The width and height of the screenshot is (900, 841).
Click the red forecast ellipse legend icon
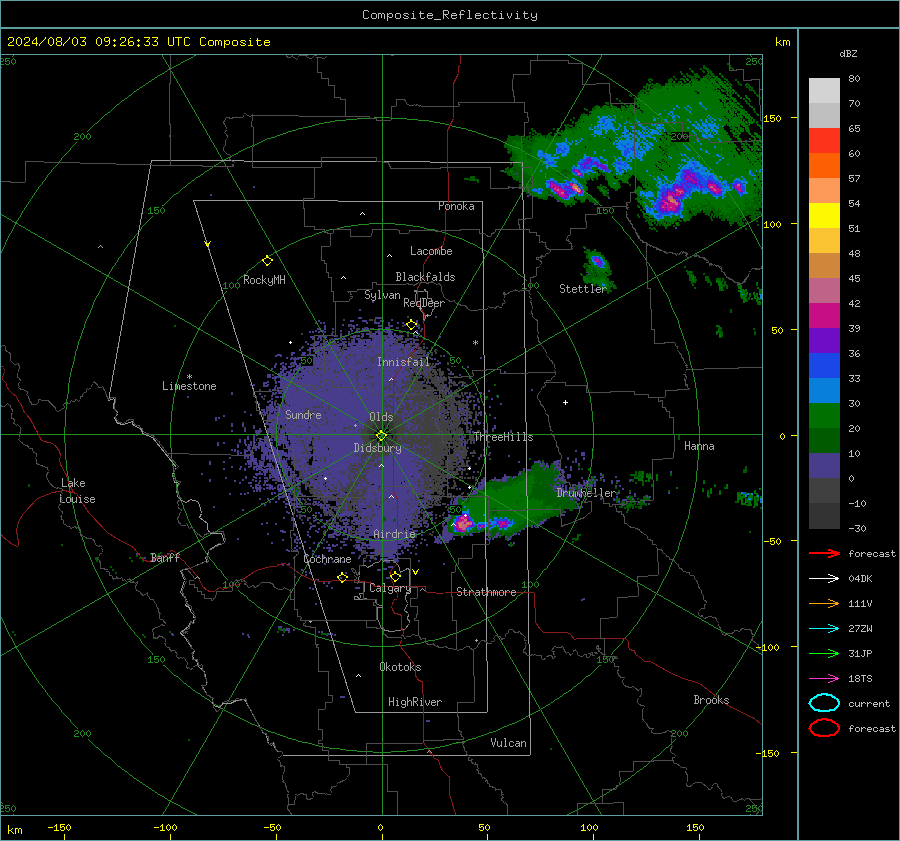coord(824,728)
